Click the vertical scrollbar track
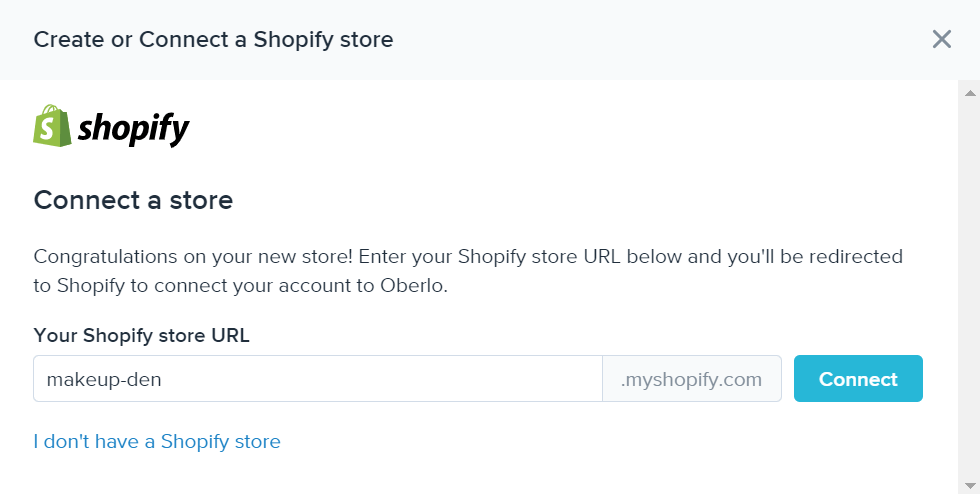The width and height of the screenshot is (980, 494). (x=969, y=290)
